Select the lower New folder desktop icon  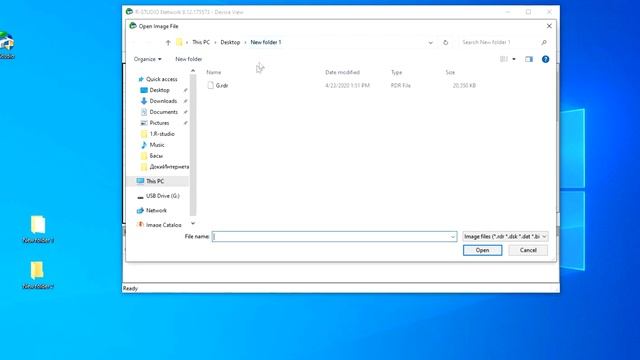(38, 276)
